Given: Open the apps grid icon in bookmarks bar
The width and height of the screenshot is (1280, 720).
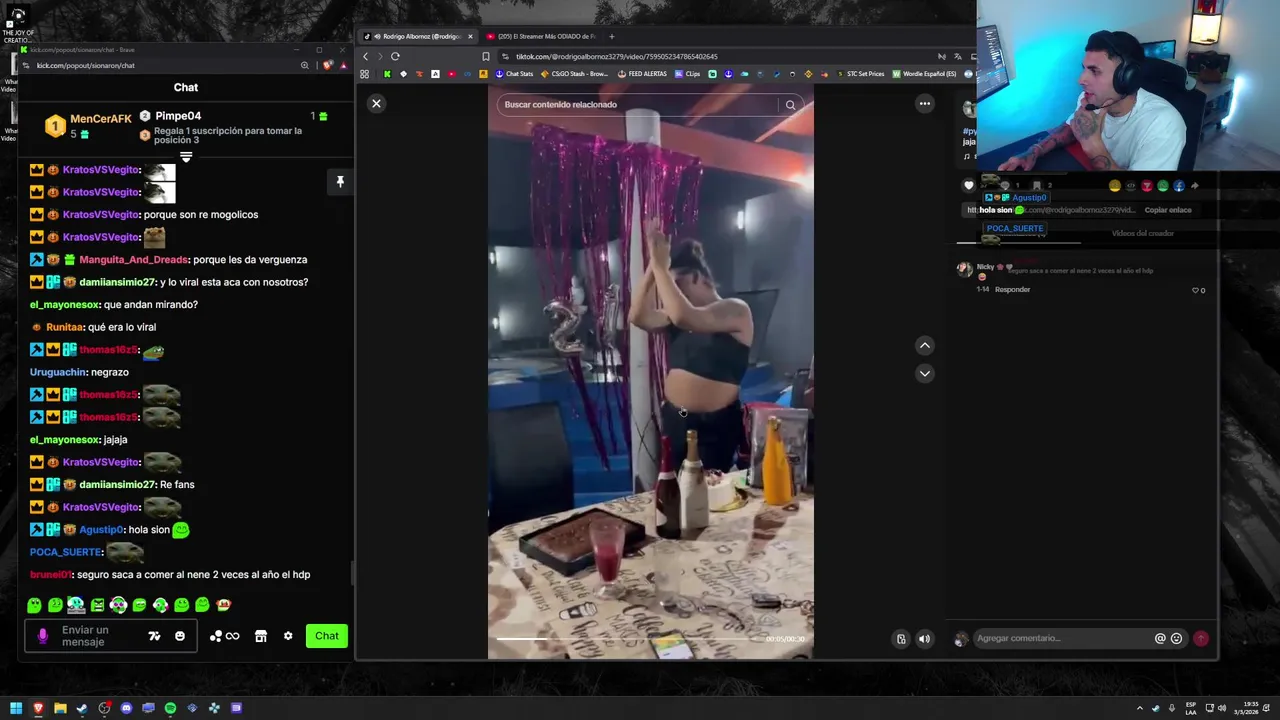Looking at the screenshot, I should (364, 74).
